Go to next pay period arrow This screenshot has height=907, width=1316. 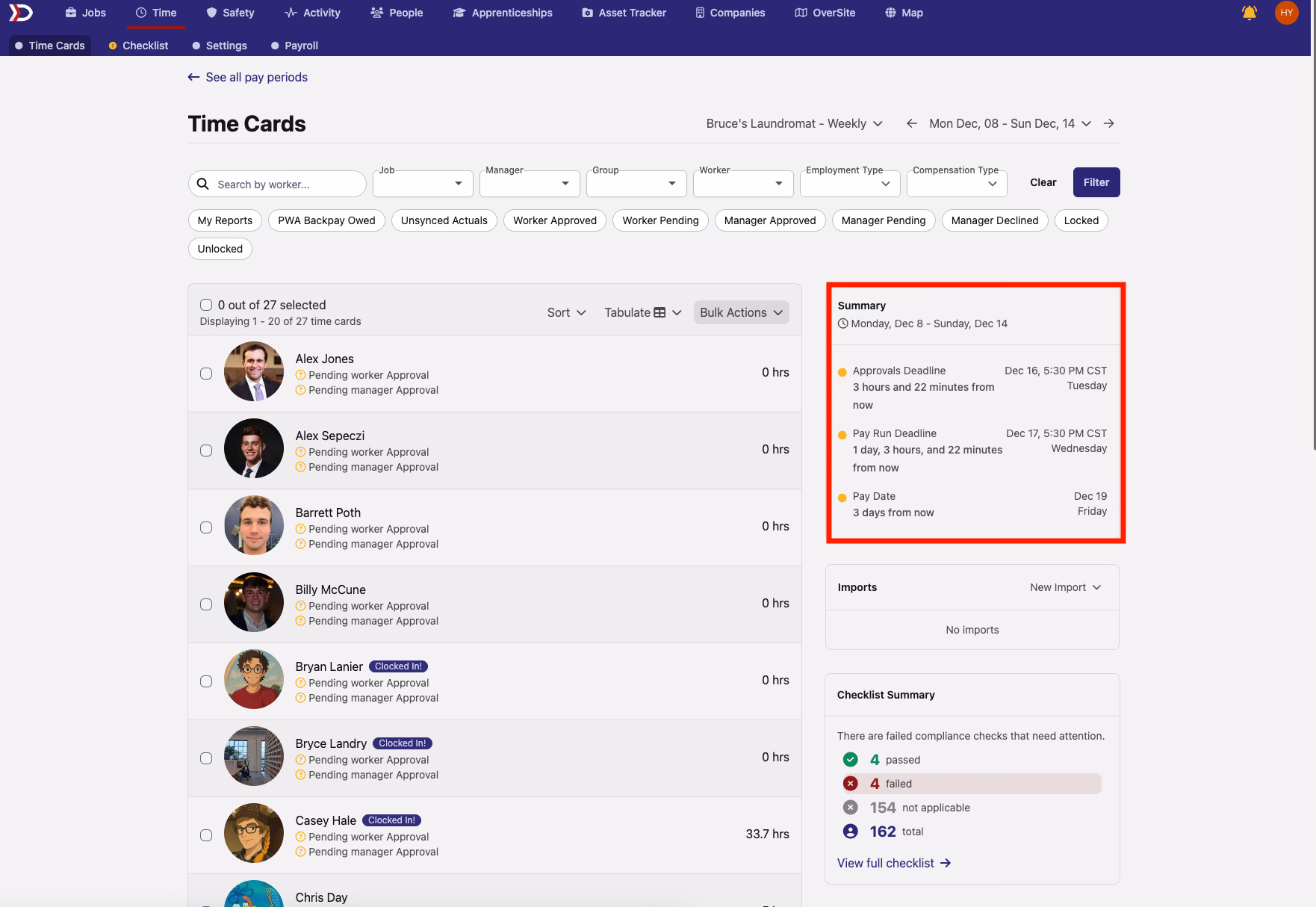(1109, 123)
